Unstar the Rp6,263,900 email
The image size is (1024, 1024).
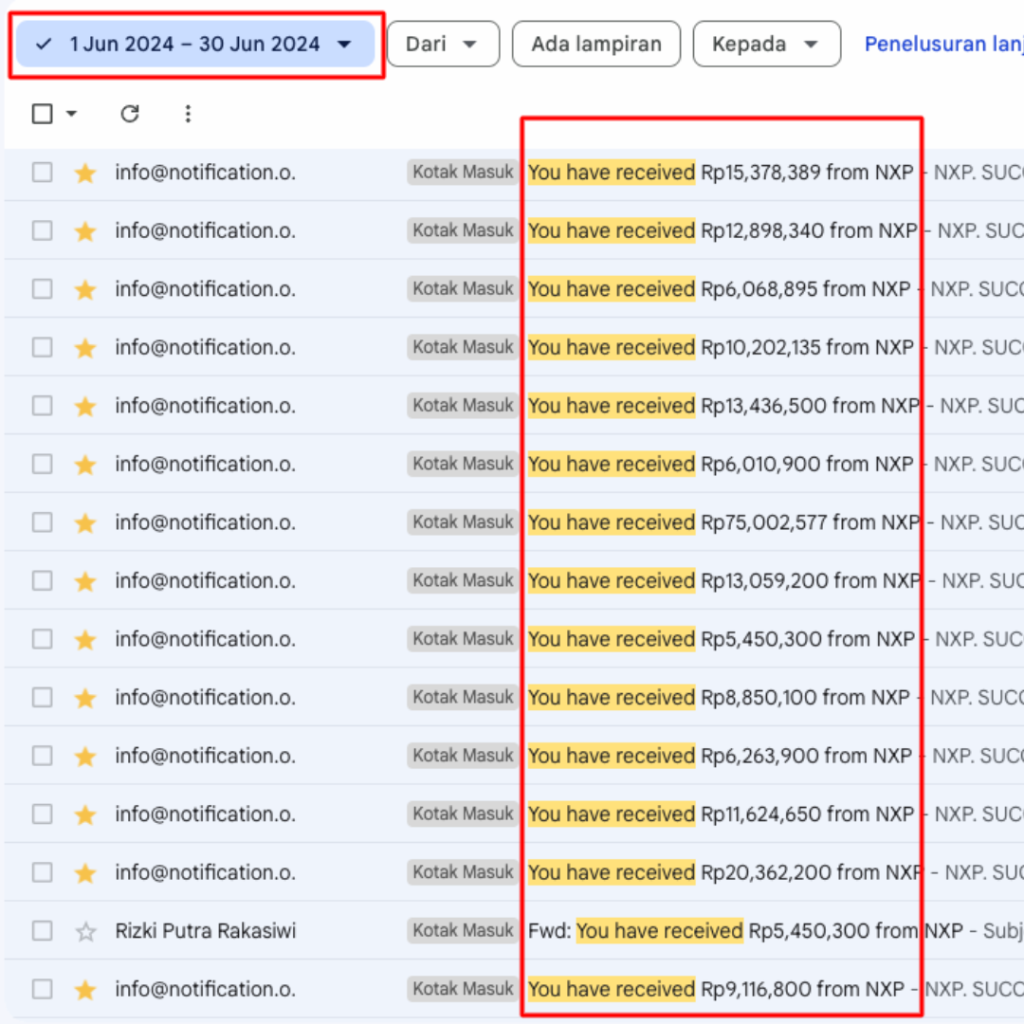tap(86, 756)
